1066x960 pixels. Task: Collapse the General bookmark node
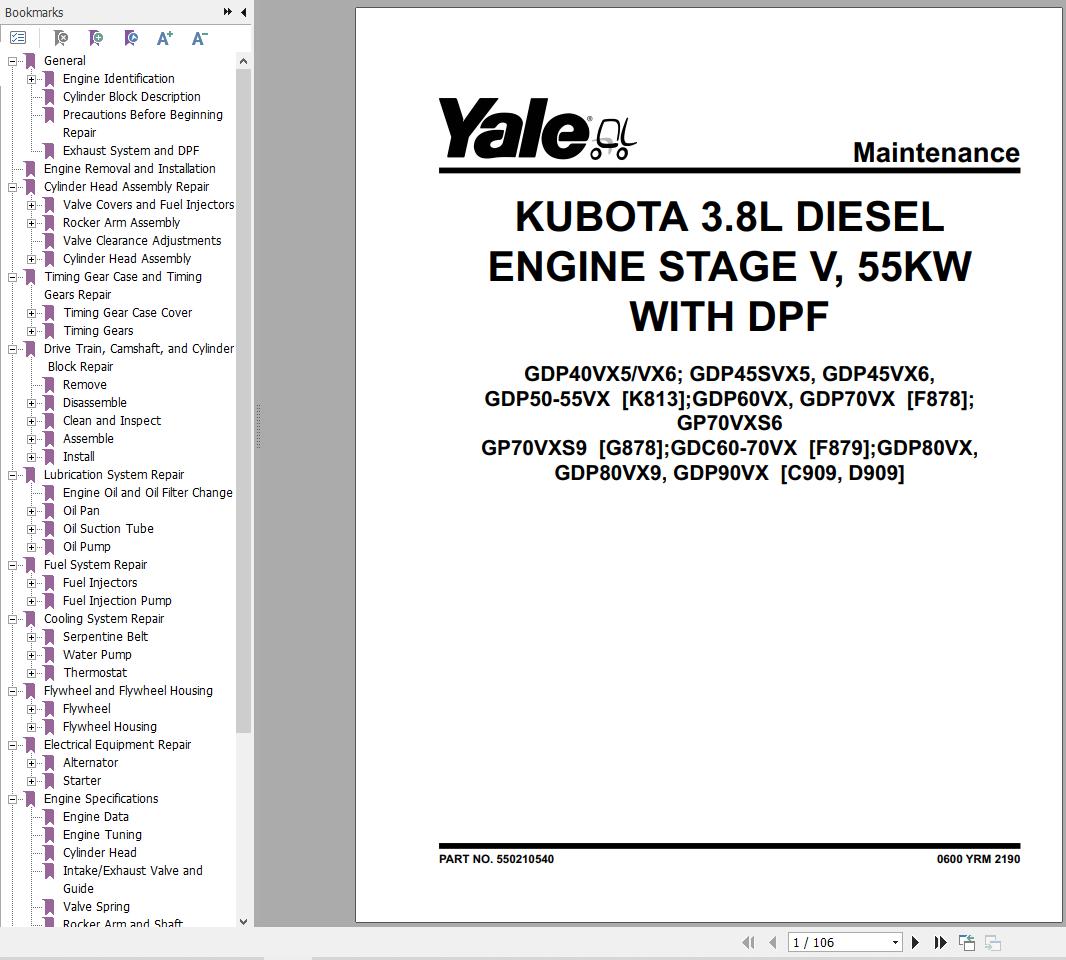(x=12, y=61)
